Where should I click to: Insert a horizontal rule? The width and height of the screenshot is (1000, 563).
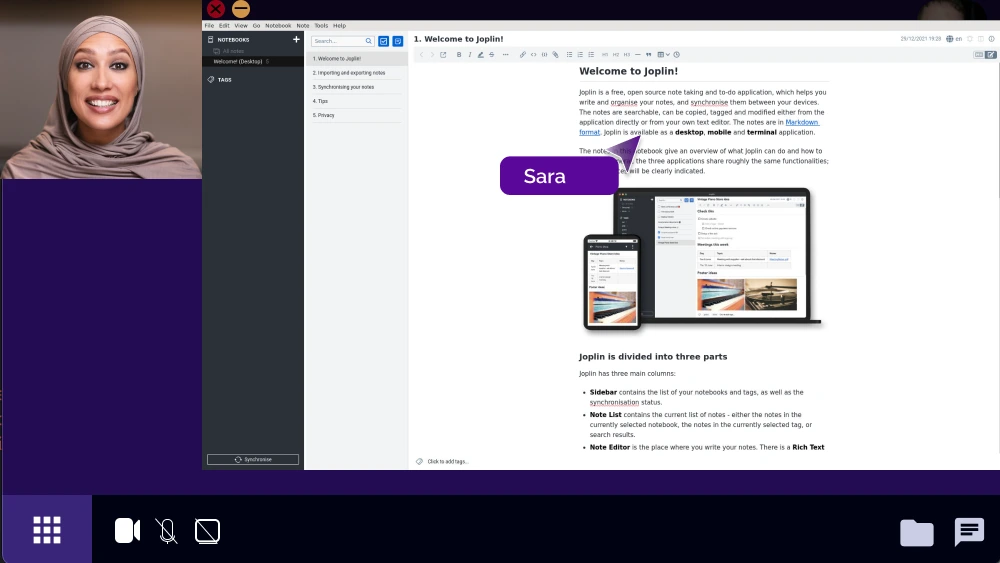click(x=638, y=55)
